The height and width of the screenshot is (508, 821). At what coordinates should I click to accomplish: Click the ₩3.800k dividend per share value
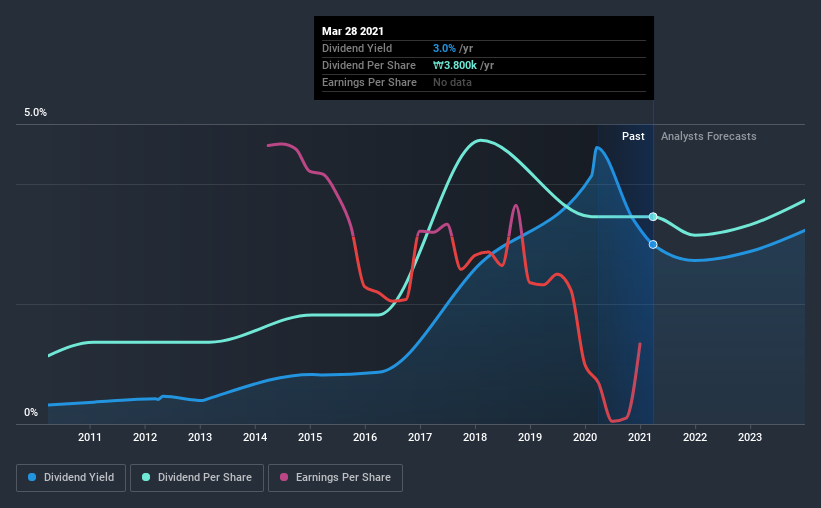(x=455, y=65)
